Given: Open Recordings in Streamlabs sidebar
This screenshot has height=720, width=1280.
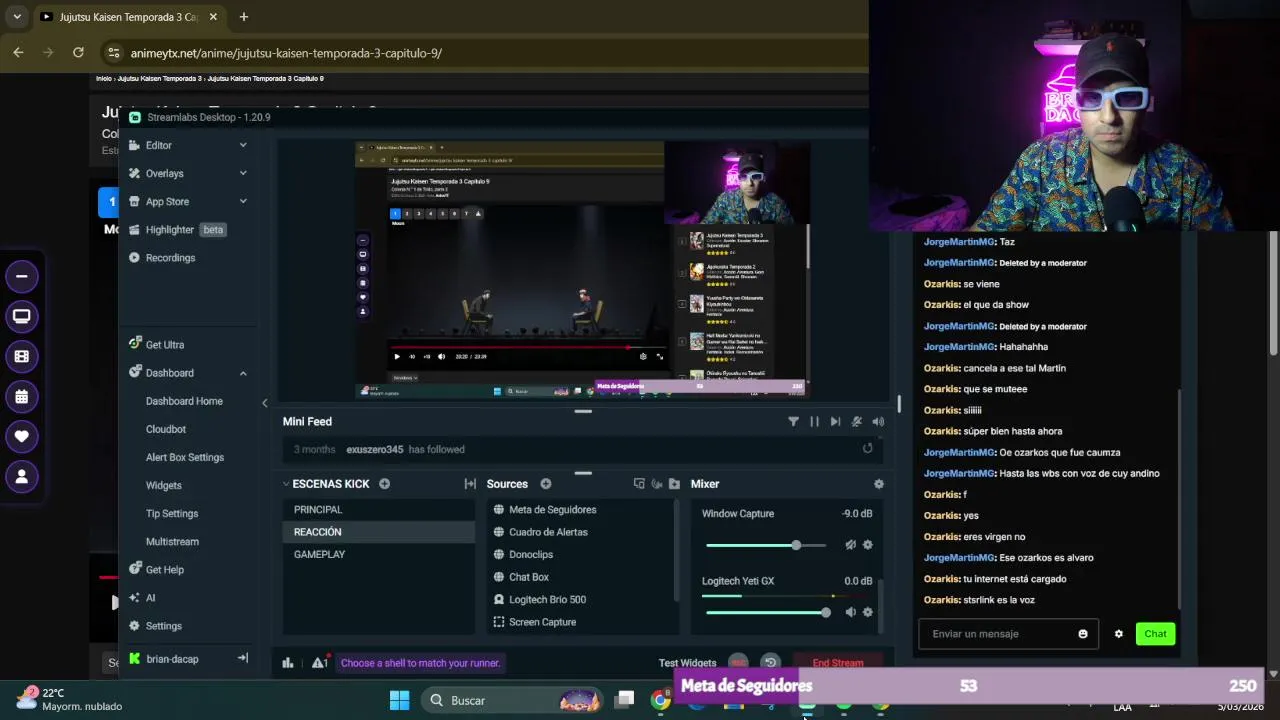Looking at the screenshot, I should (x=170, y=257).
